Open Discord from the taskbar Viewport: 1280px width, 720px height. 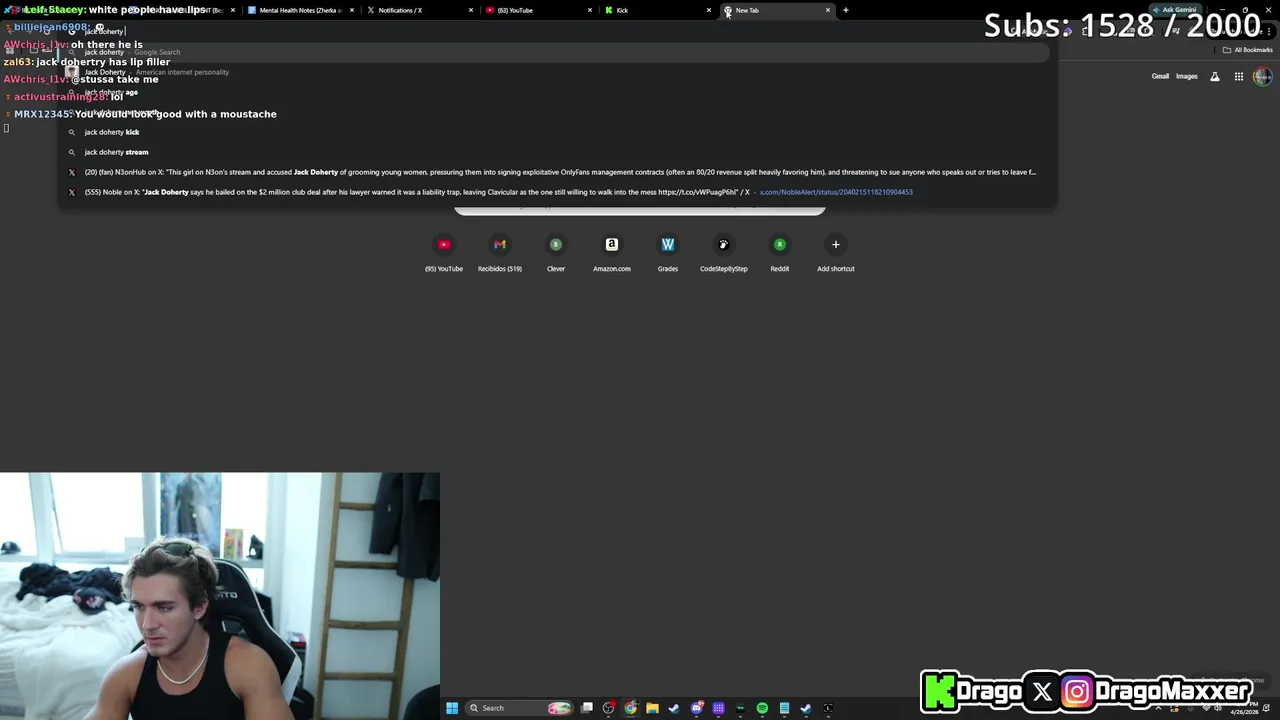point(697,708)
